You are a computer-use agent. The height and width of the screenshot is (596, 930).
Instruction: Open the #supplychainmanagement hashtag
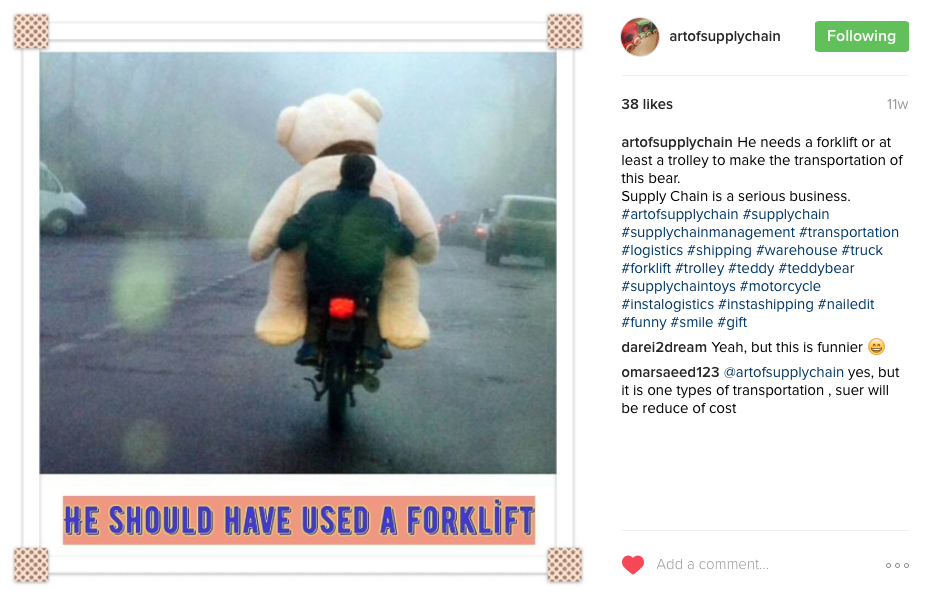(708, 232)
